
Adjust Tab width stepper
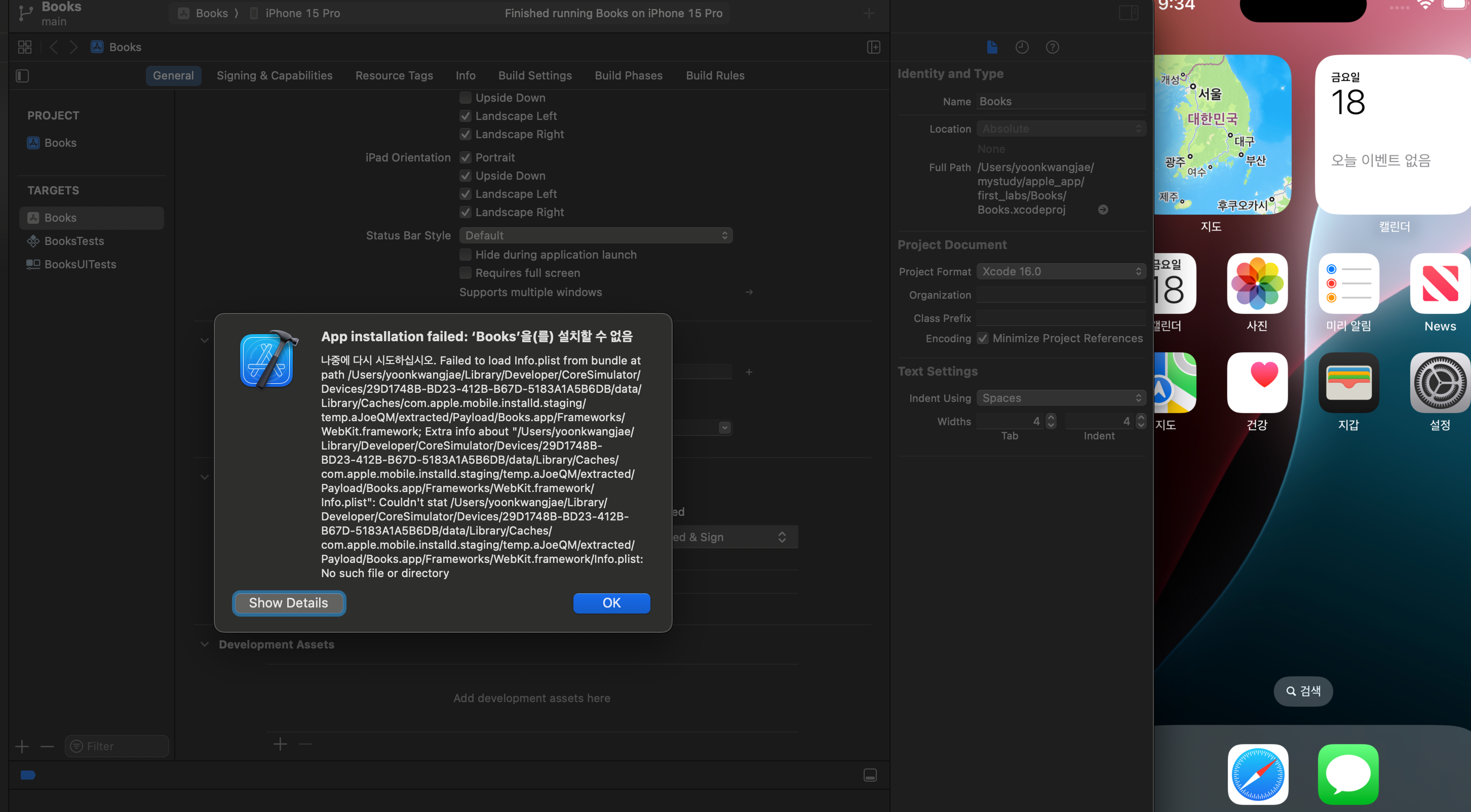point(1051,421)
